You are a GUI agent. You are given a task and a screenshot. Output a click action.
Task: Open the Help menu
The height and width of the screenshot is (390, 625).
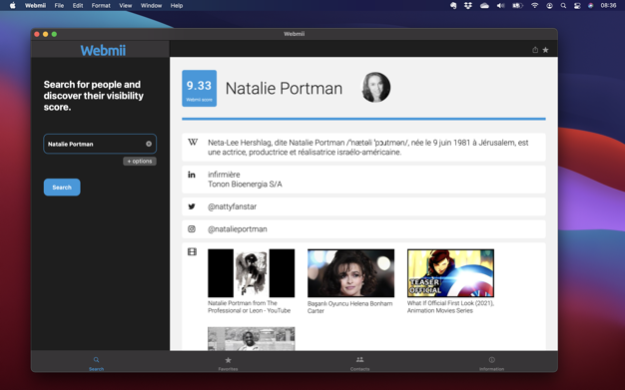click(x=177, y=6)
